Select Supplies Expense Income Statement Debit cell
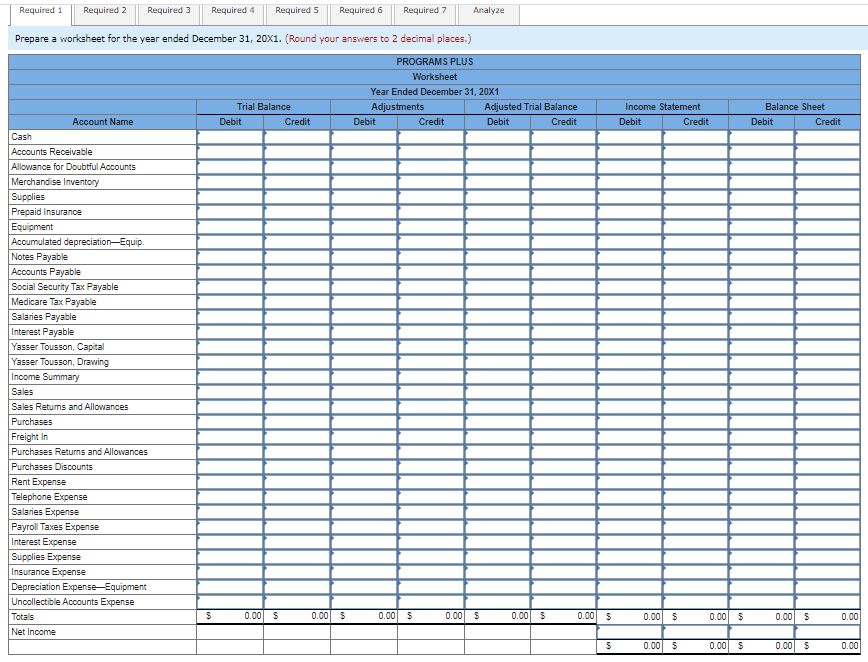 tap(629, 557)
